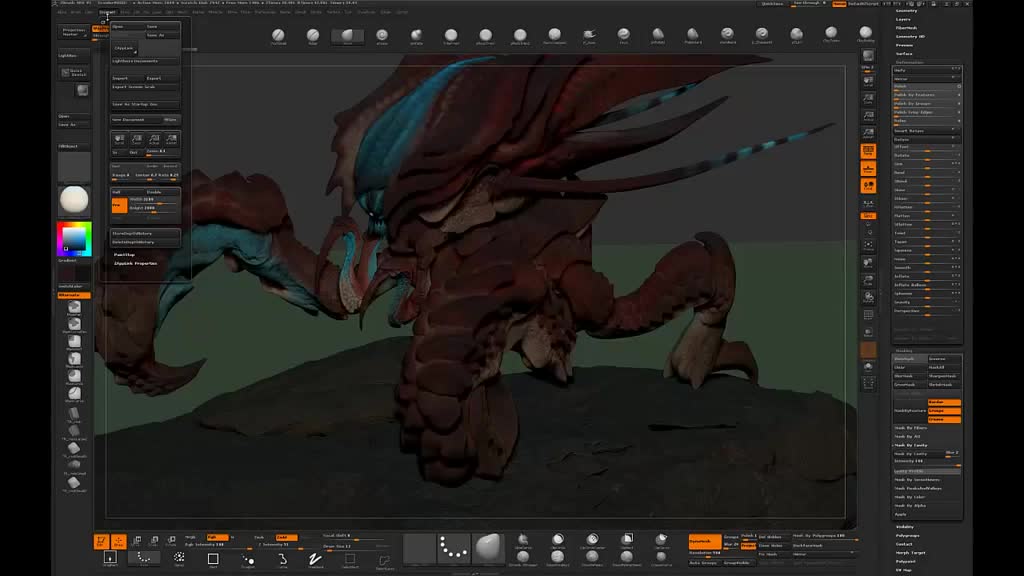Pick color in the color picker square

point(74,238)
